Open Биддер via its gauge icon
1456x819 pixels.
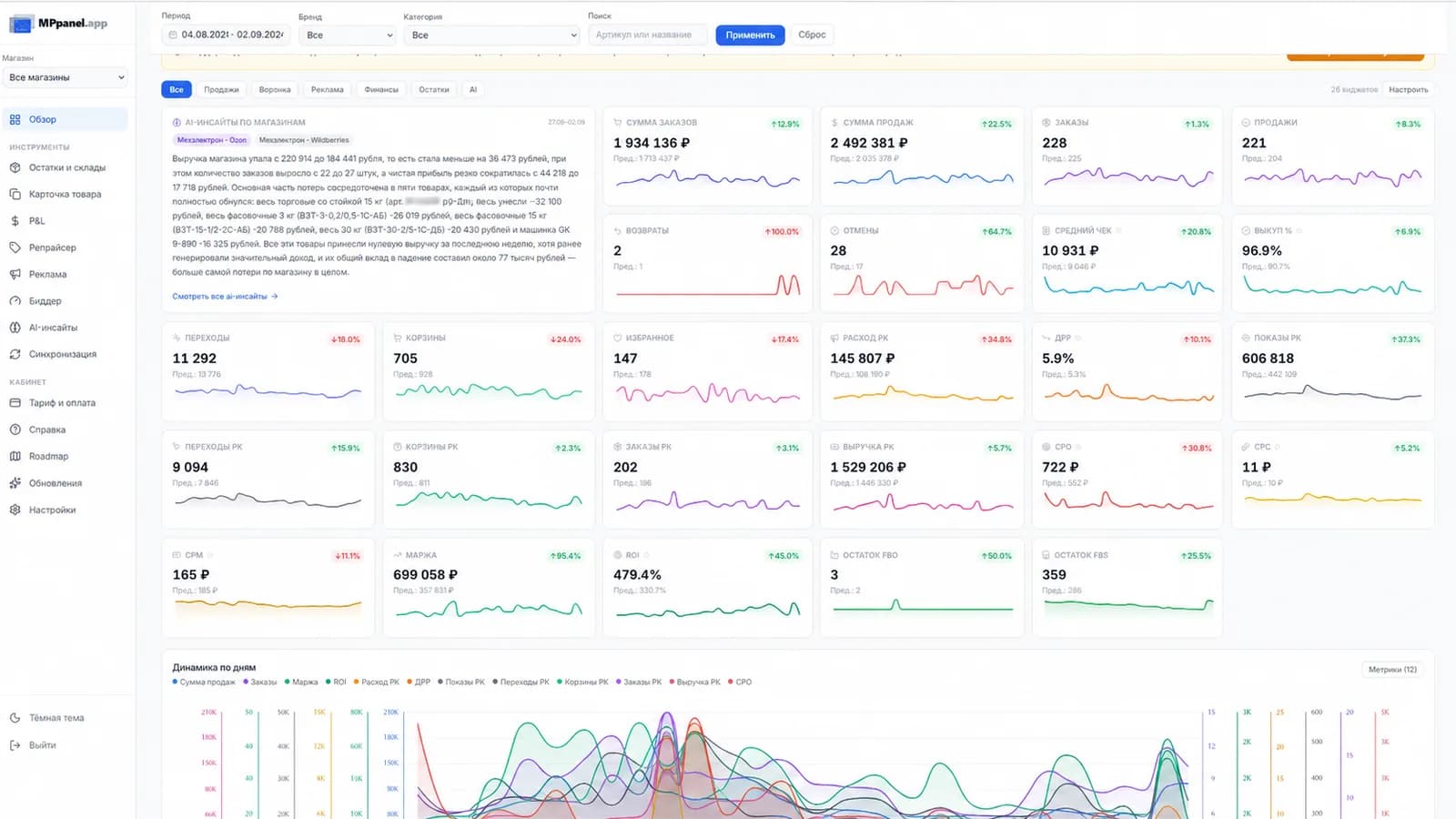pos(15,300)
